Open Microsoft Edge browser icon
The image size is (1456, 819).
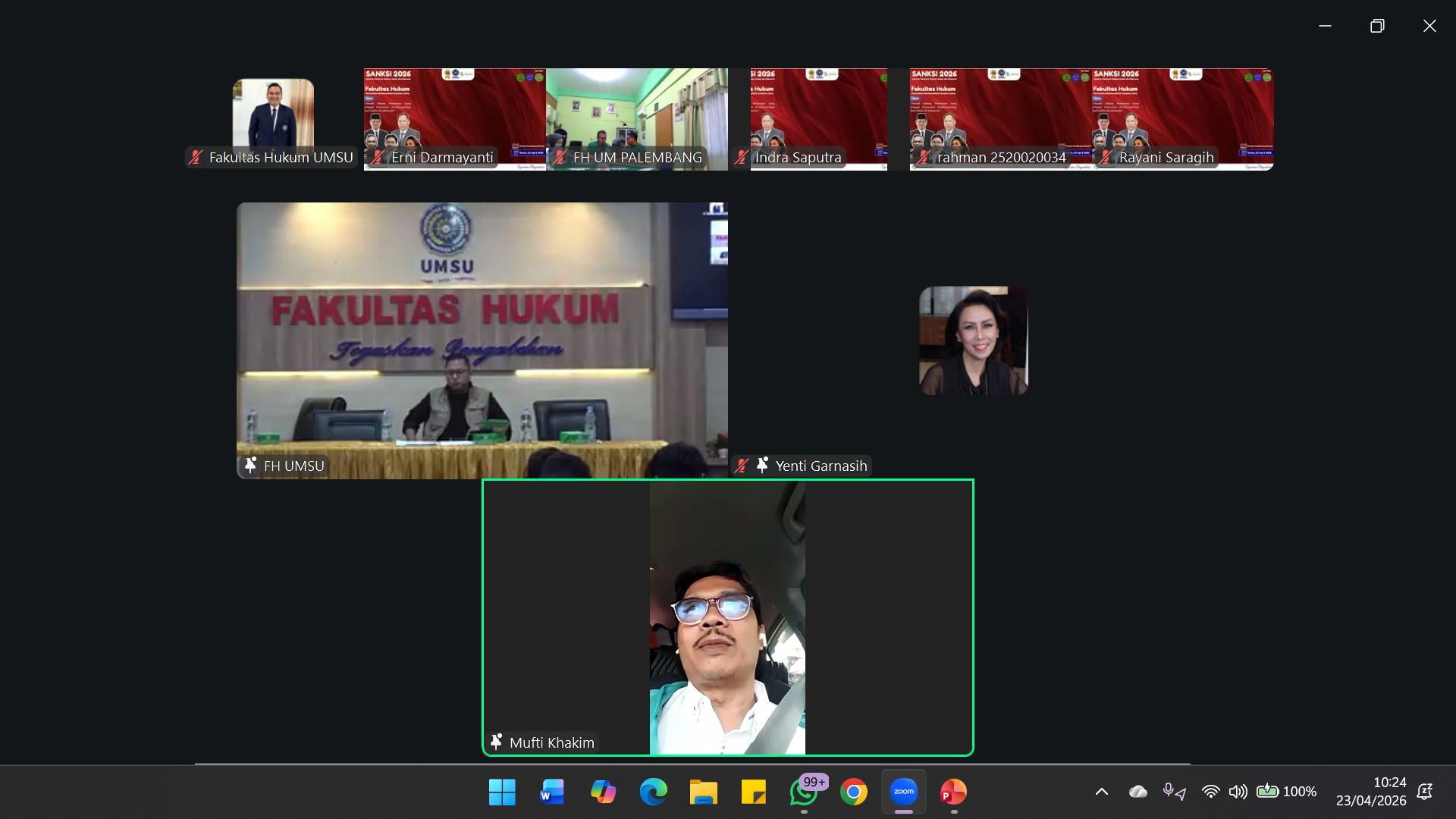tap(653, 792)
